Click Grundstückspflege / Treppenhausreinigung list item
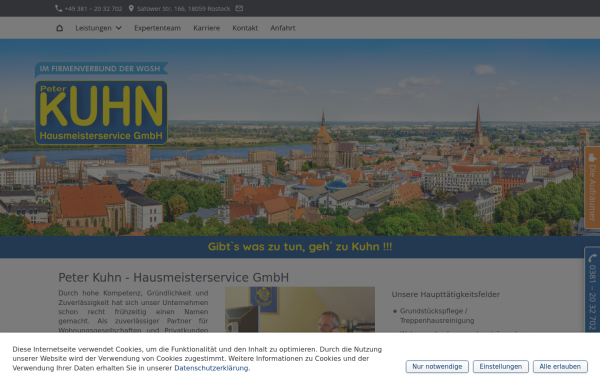This screenshot has width=600, height=375. pyautogui.click(x=437, y=316)
